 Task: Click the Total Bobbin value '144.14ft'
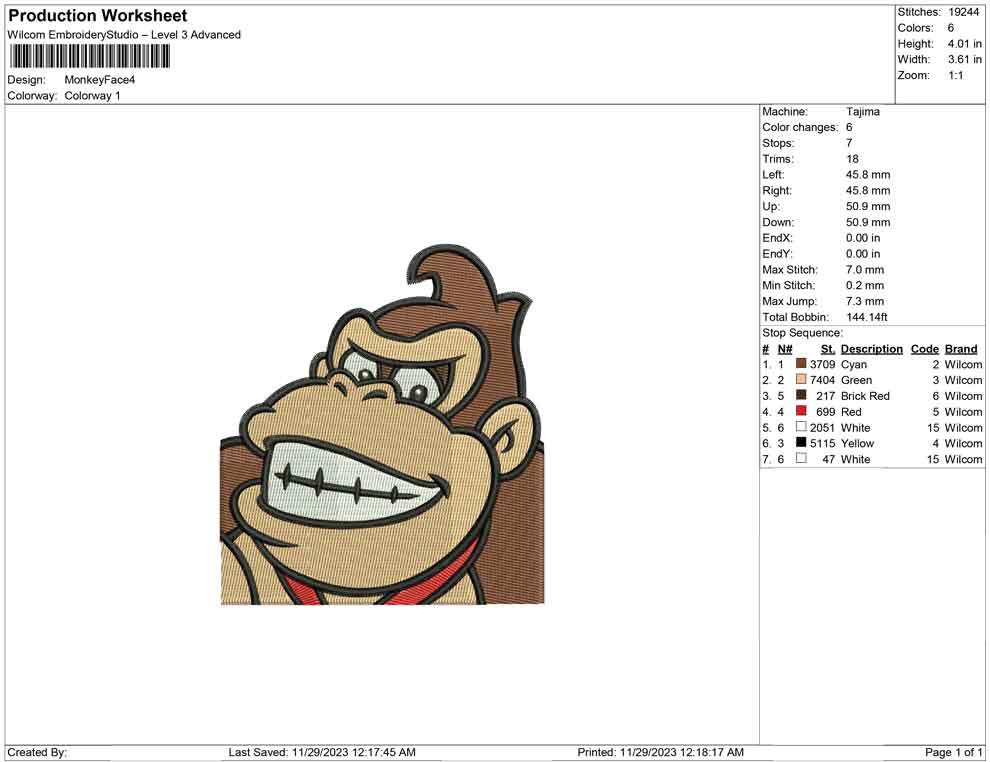pyautogui.click(x=867, y=317)
